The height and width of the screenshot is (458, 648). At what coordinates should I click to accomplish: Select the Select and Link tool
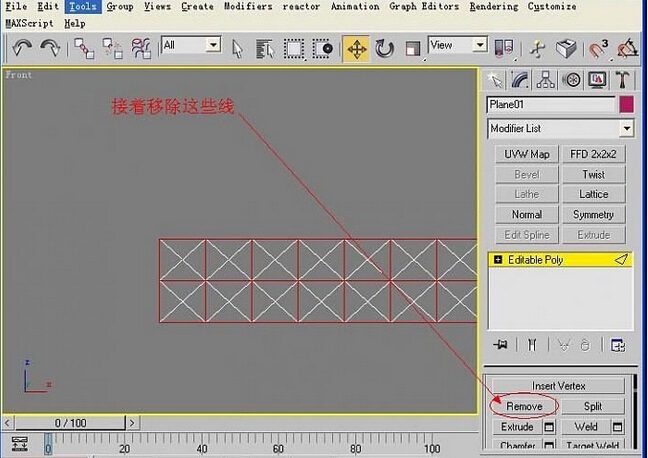click(84, 49)
